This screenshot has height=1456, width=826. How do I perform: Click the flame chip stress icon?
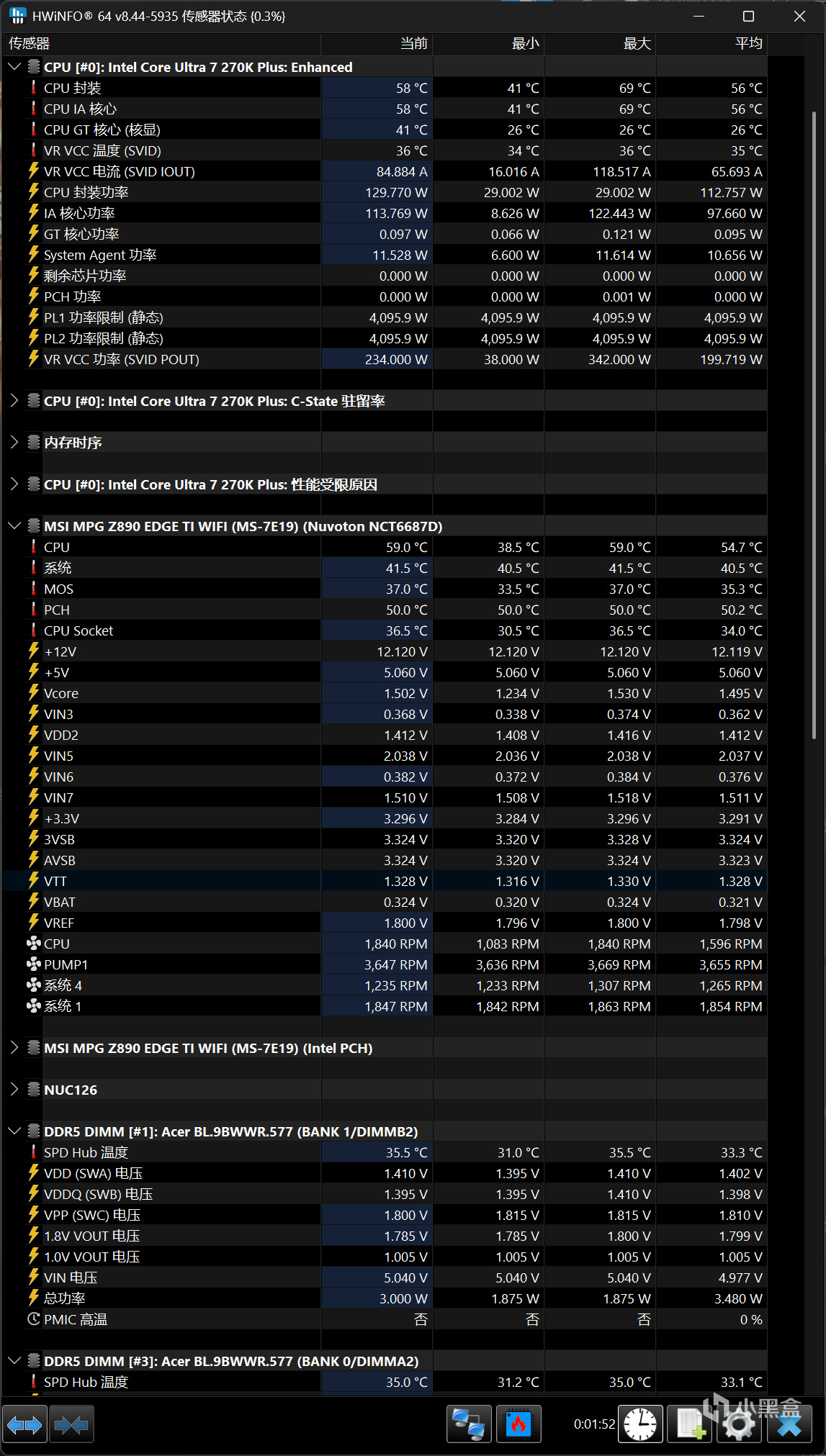click(x=519, y=1424)
